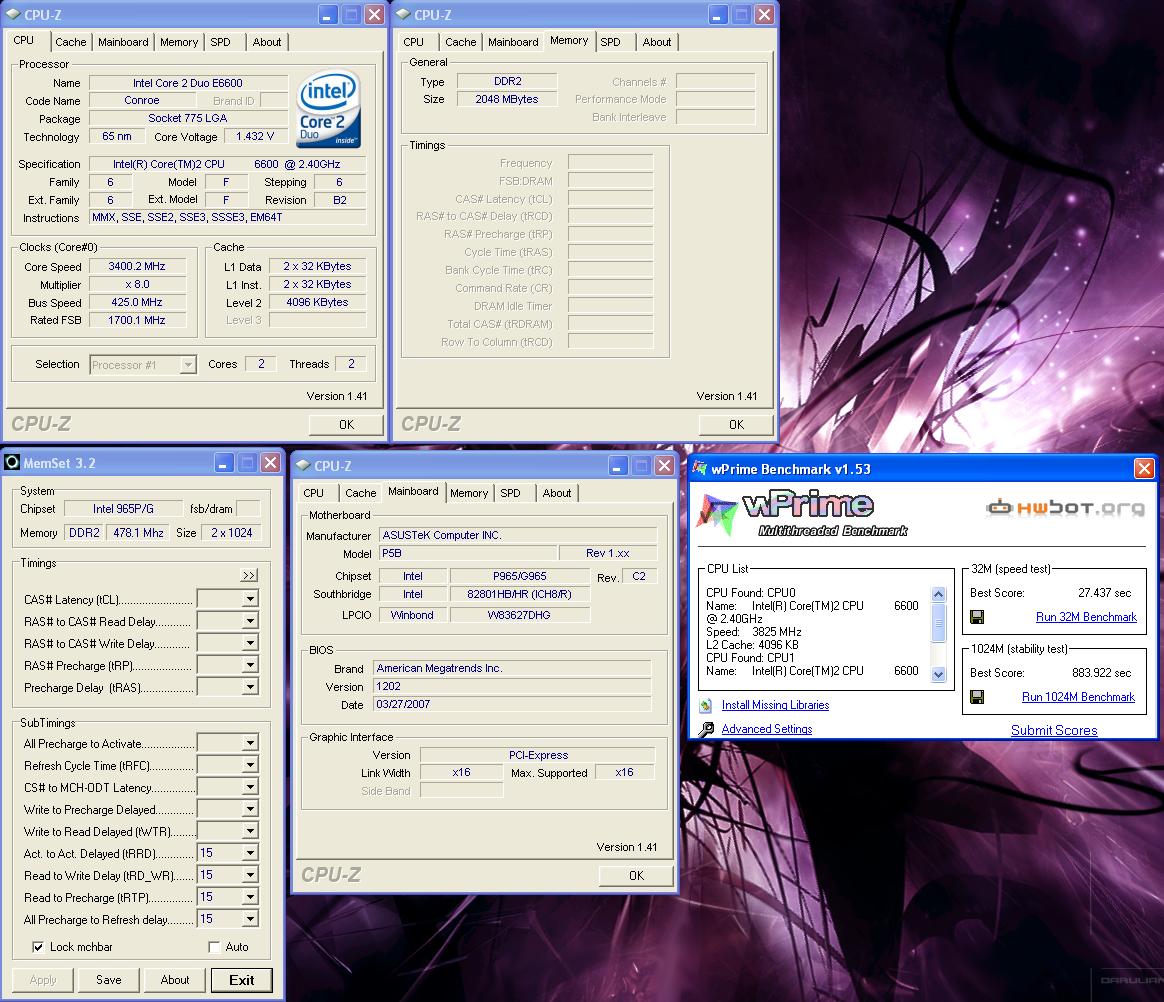
Task: Click OK in the CPU-Z Memory window
Action: point(736,425)
